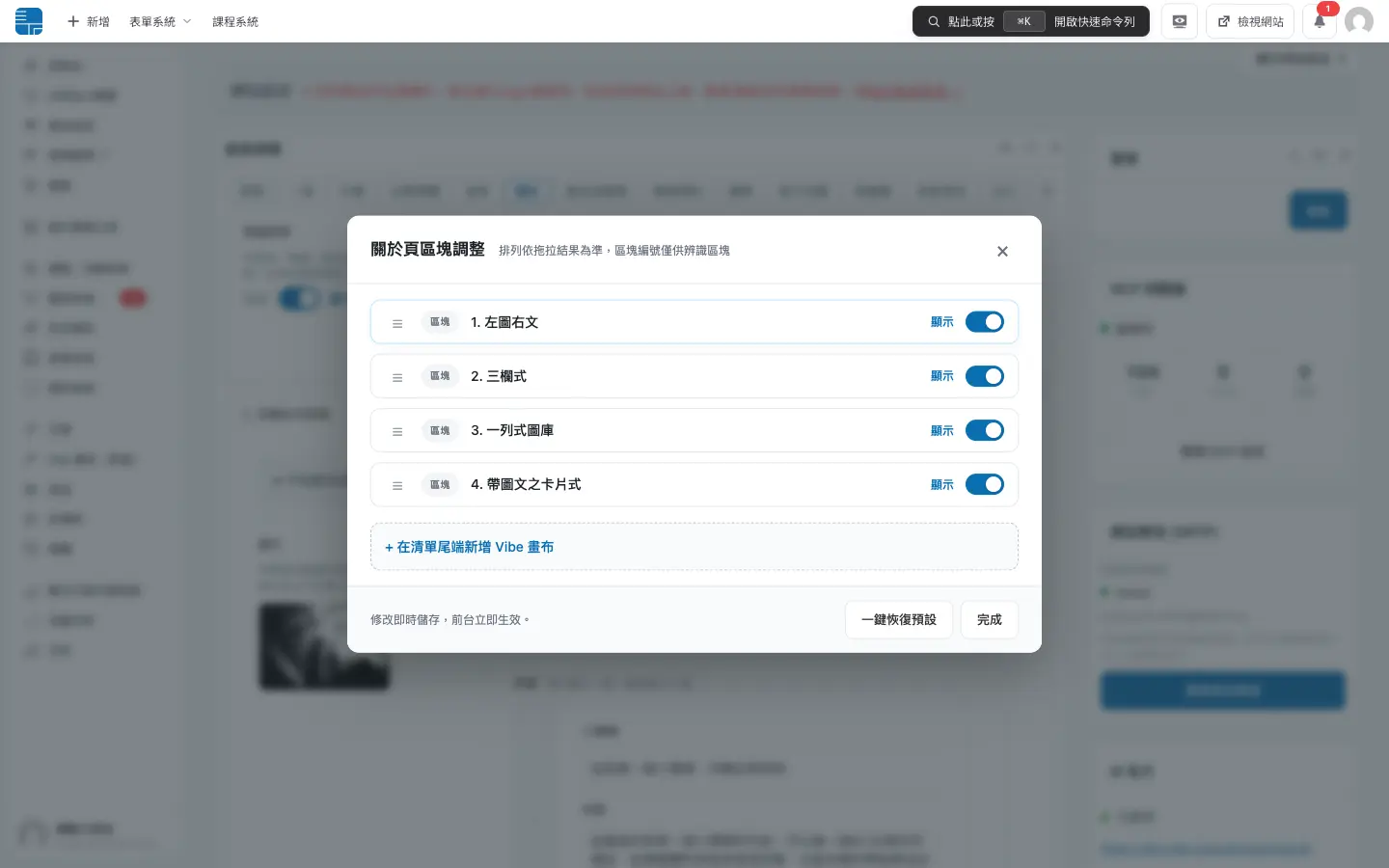Grab the drag handle for 一列式圖庫
This screenshot has height=868, width=1389.
[397, 431]
